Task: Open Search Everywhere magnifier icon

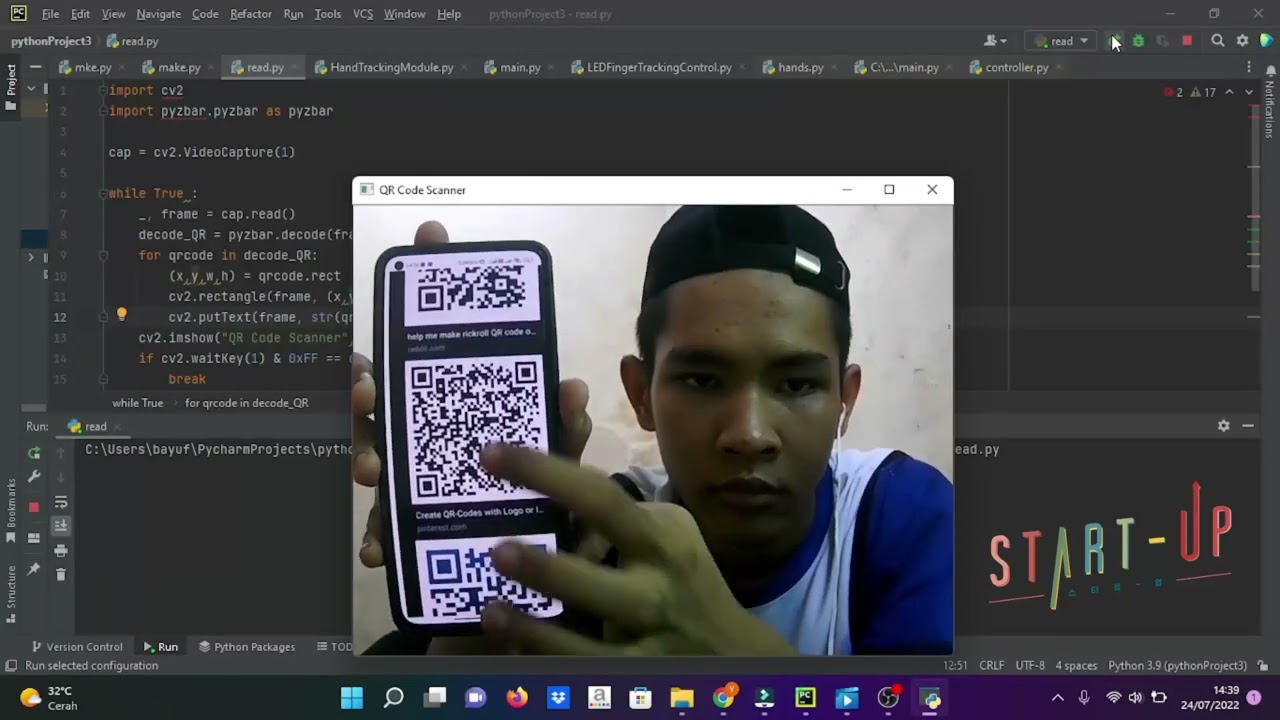Action: (x=1217, y=41)
